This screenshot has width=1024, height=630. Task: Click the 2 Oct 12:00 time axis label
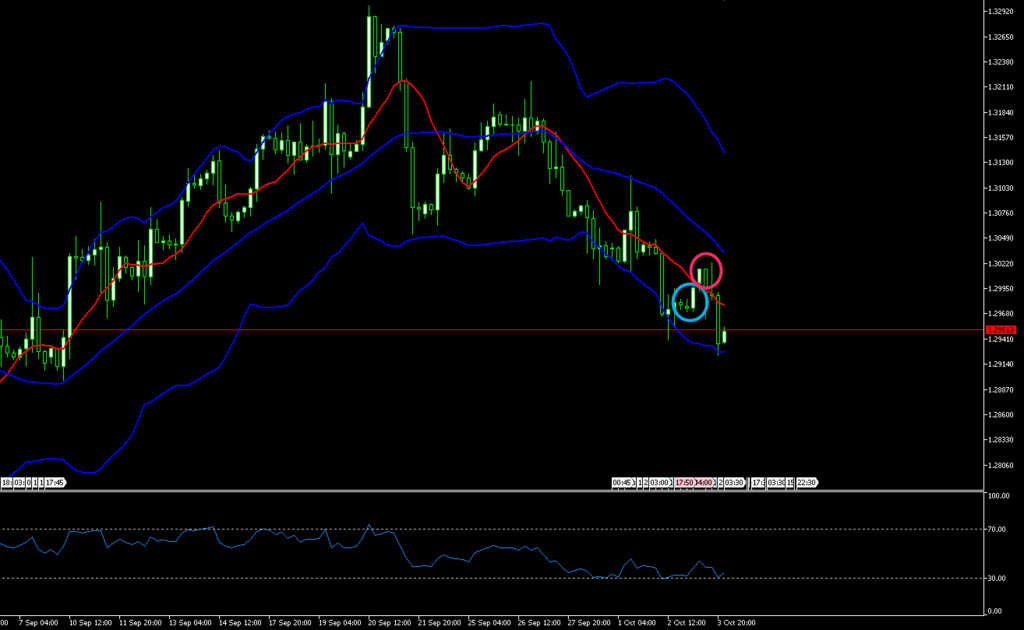[x=686, y=623]
